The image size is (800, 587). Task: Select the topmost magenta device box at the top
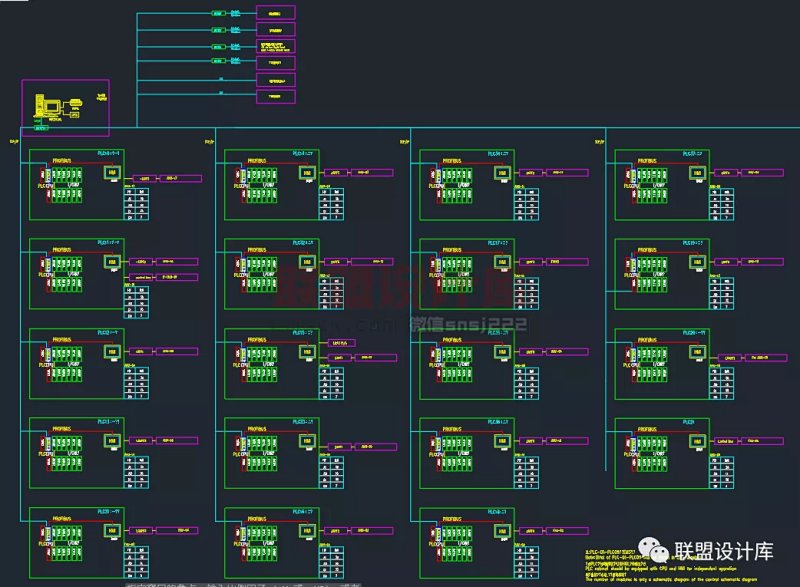tap(276, 14)
